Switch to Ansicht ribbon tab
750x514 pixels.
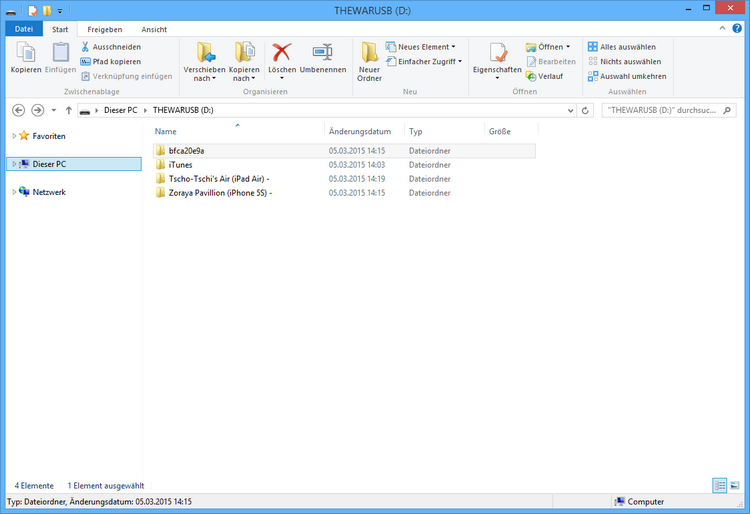click(154, 29)
